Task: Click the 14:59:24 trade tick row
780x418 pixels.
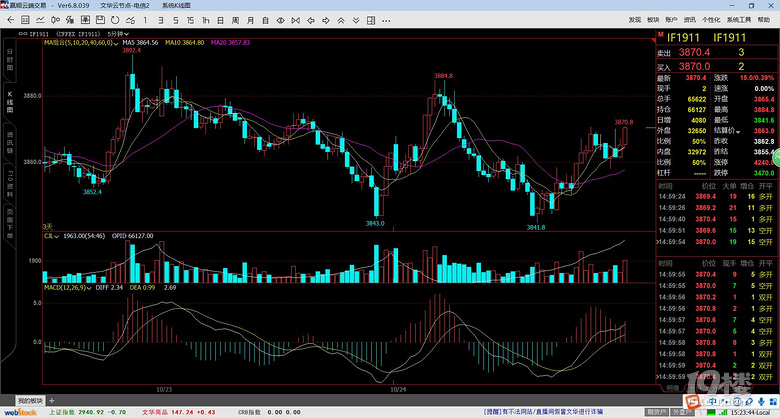Action: coord(715,197)
